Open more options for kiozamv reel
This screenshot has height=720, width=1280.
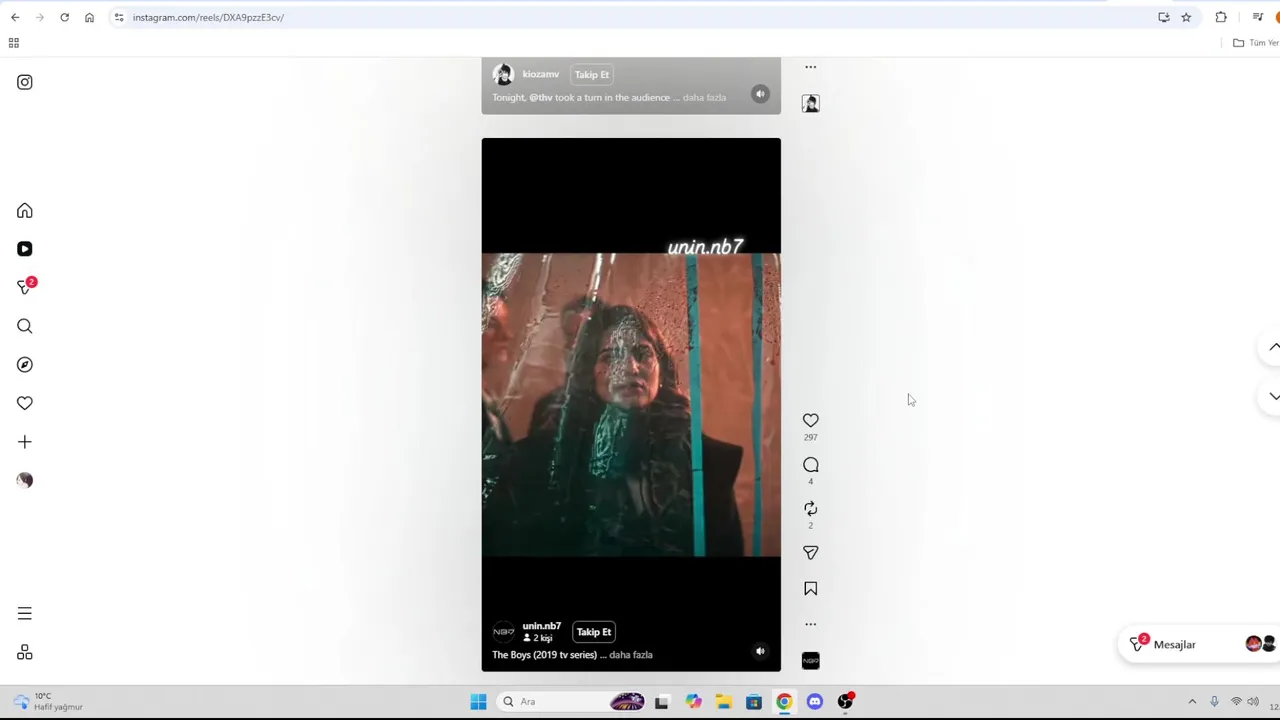[811, 67]
